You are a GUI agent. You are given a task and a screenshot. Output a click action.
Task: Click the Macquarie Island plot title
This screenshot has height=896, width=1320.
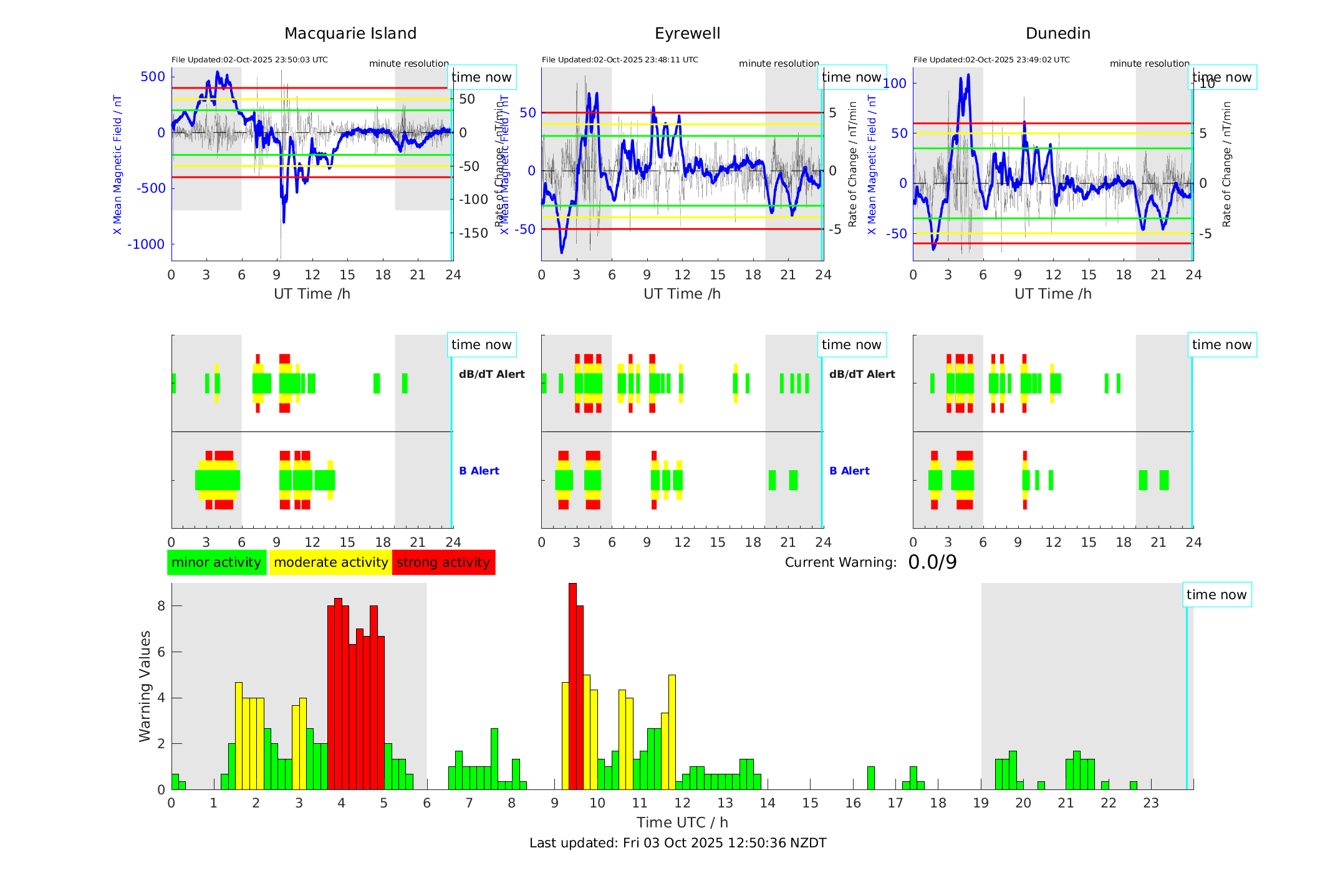tap(350, 34)
